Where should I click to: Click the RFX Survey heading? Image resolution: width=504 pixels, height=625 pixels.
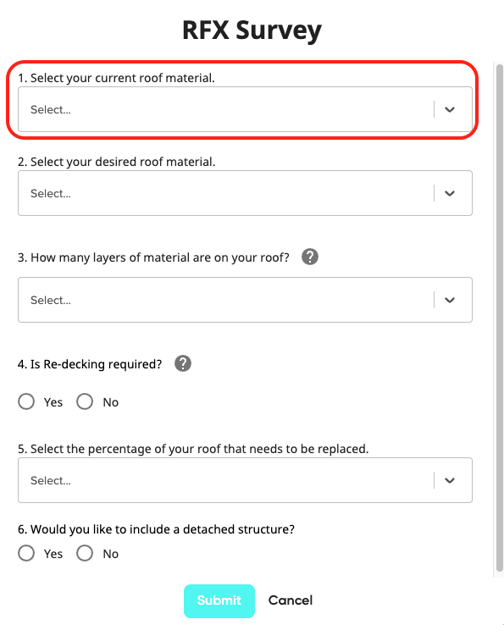[x=252, y=30]
